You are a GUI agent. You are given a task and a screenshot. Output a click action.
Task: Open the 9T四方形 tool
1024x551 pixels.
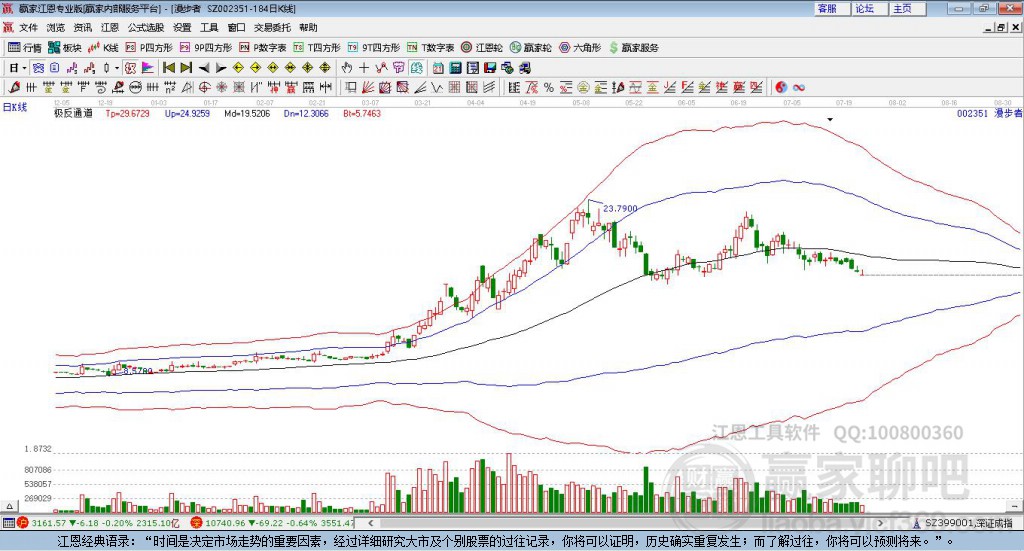(374, 48)
